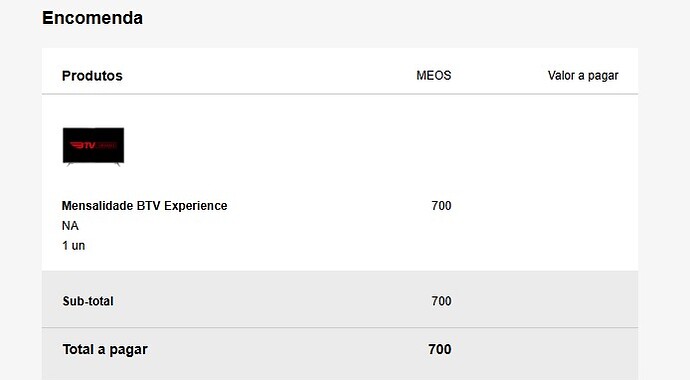
Task: Click the TV stand of product image
Action: [93, 164]
